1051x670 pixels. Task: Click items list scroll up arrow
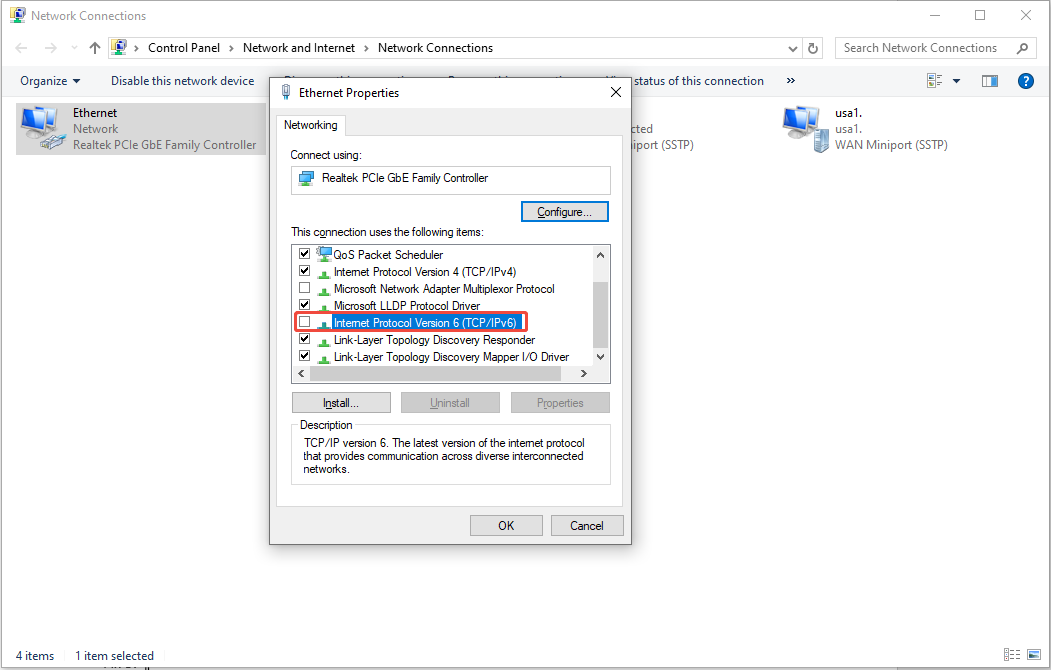pos(601,255)
